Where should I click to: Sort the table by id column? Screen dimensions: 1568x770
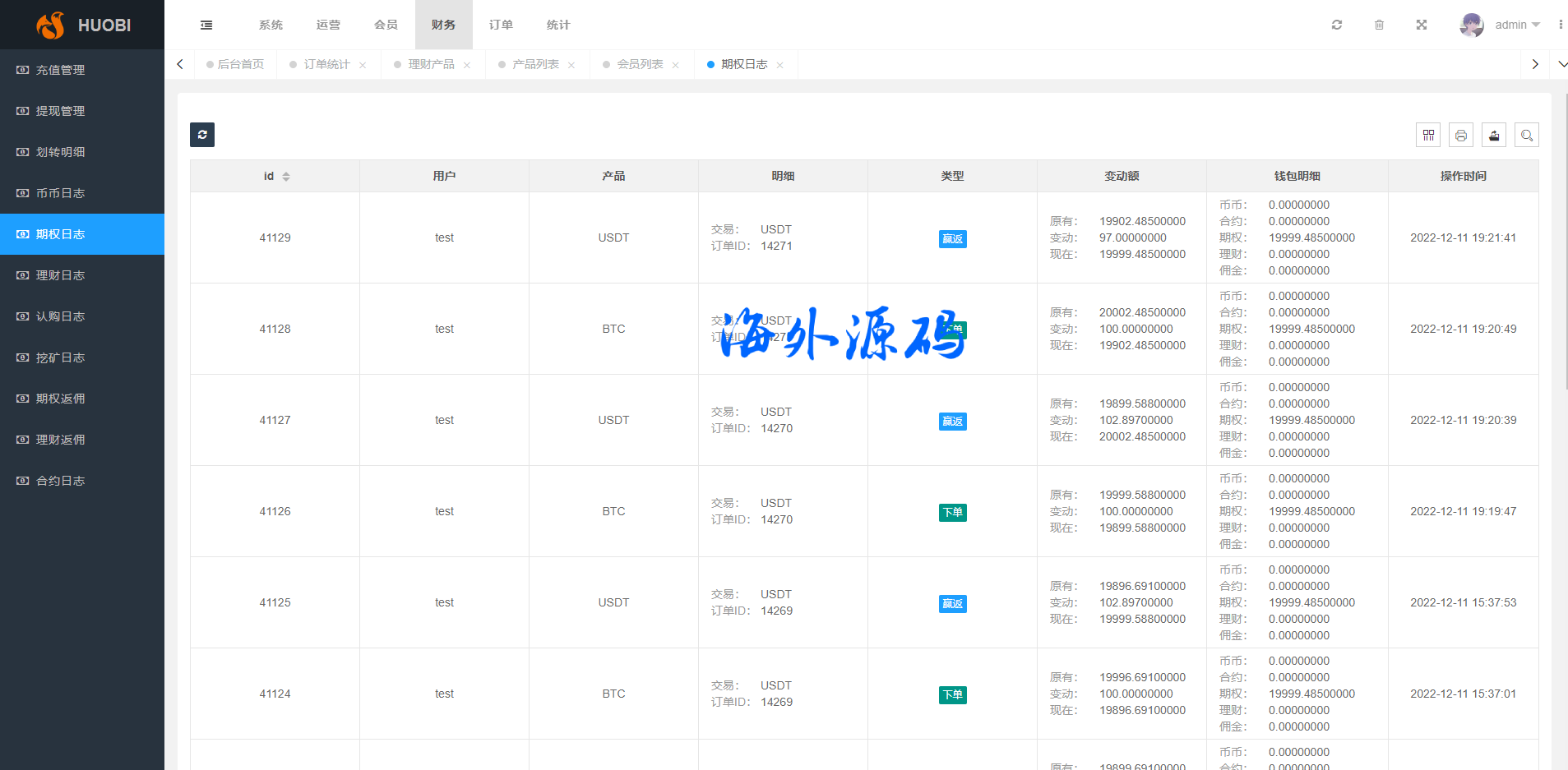pyautogui.click(x=285, y=176)
